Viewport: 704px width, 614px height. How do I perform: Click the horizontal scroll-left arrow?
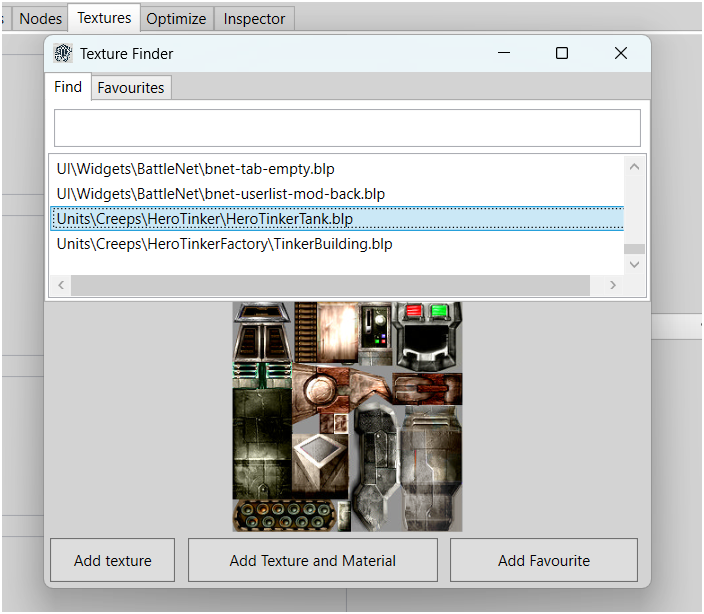click(x=61, y=285)
